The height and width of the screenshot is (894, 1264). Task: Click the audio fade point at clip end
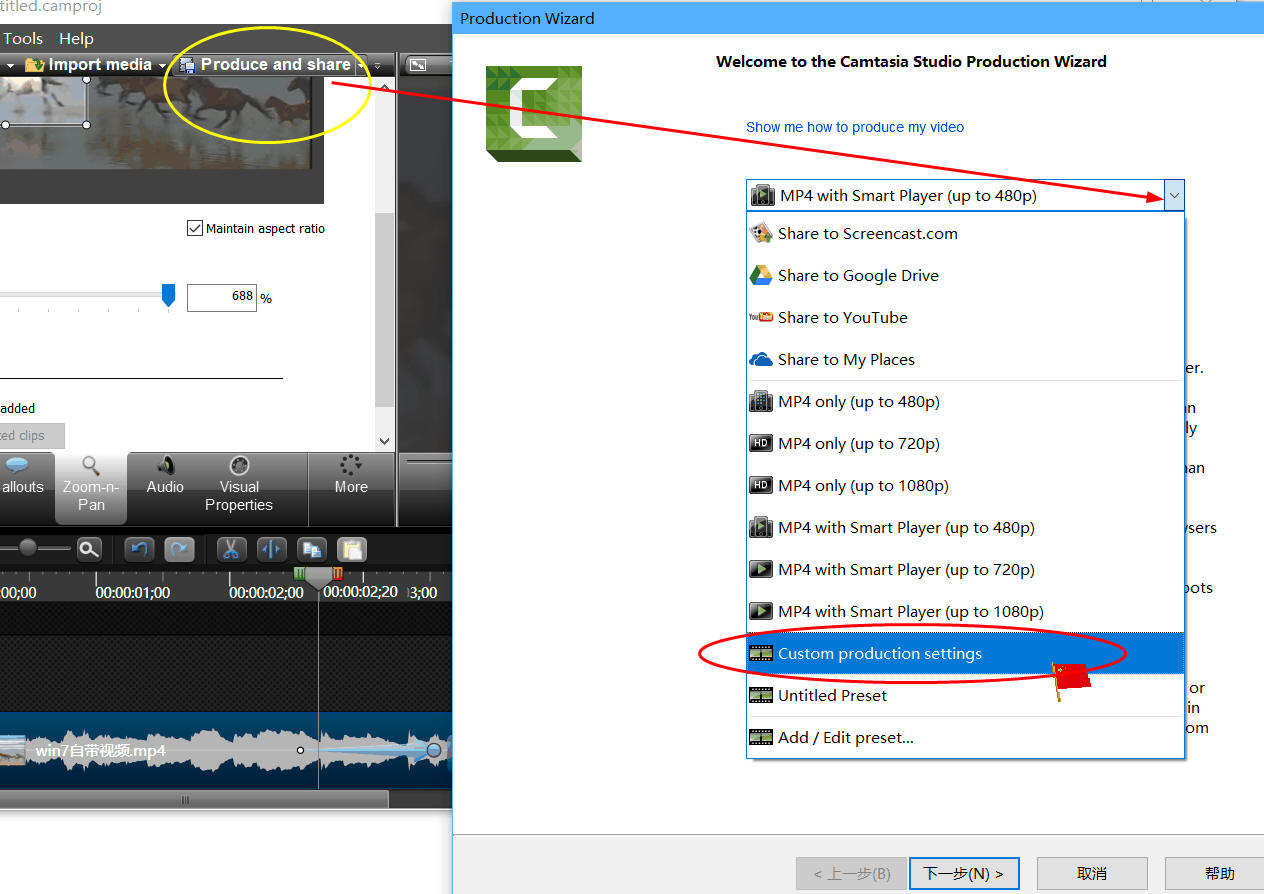point(434,750)
